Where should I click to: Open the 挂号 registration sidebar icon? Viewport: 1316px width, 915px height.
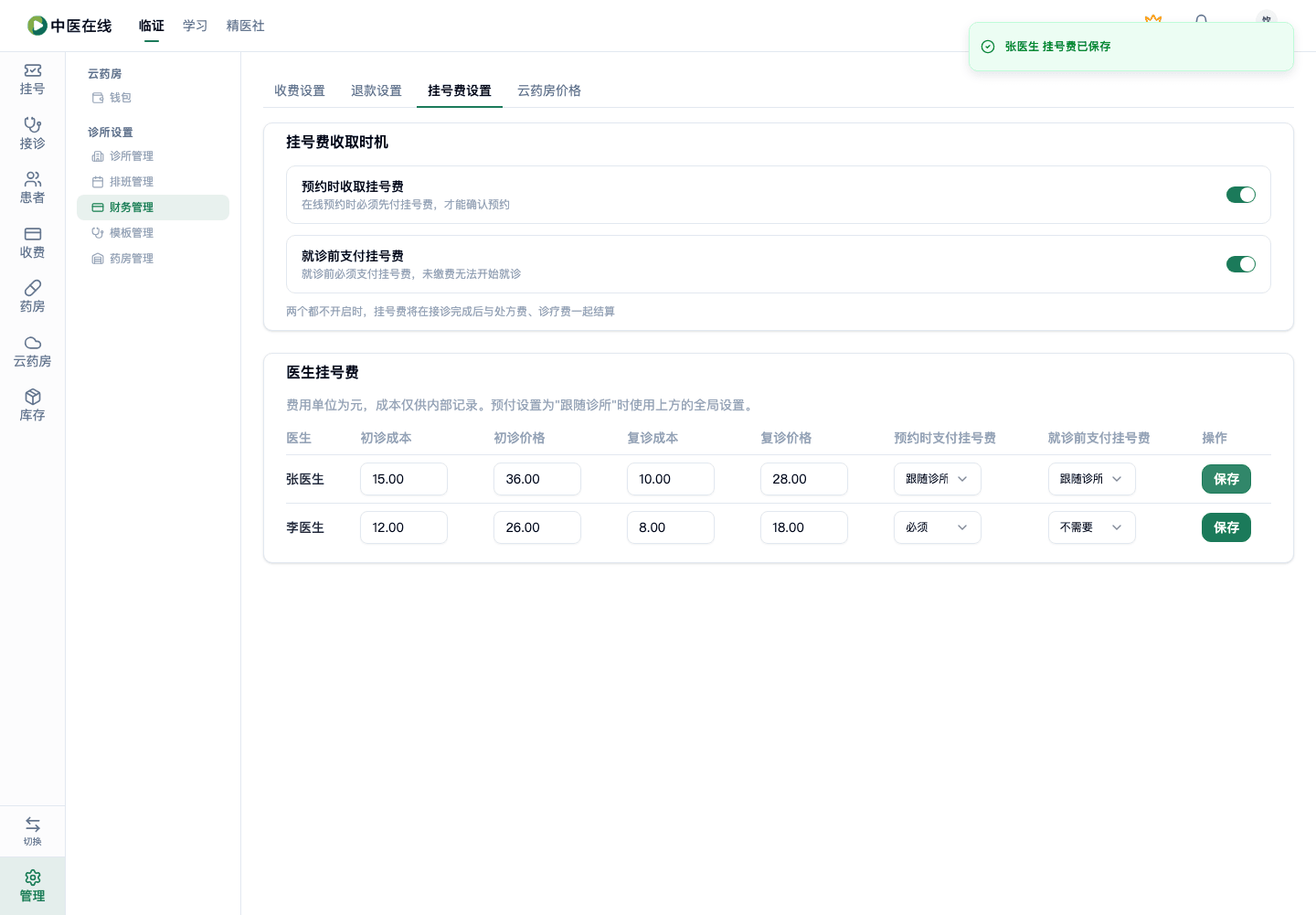[x=33, y=70]
